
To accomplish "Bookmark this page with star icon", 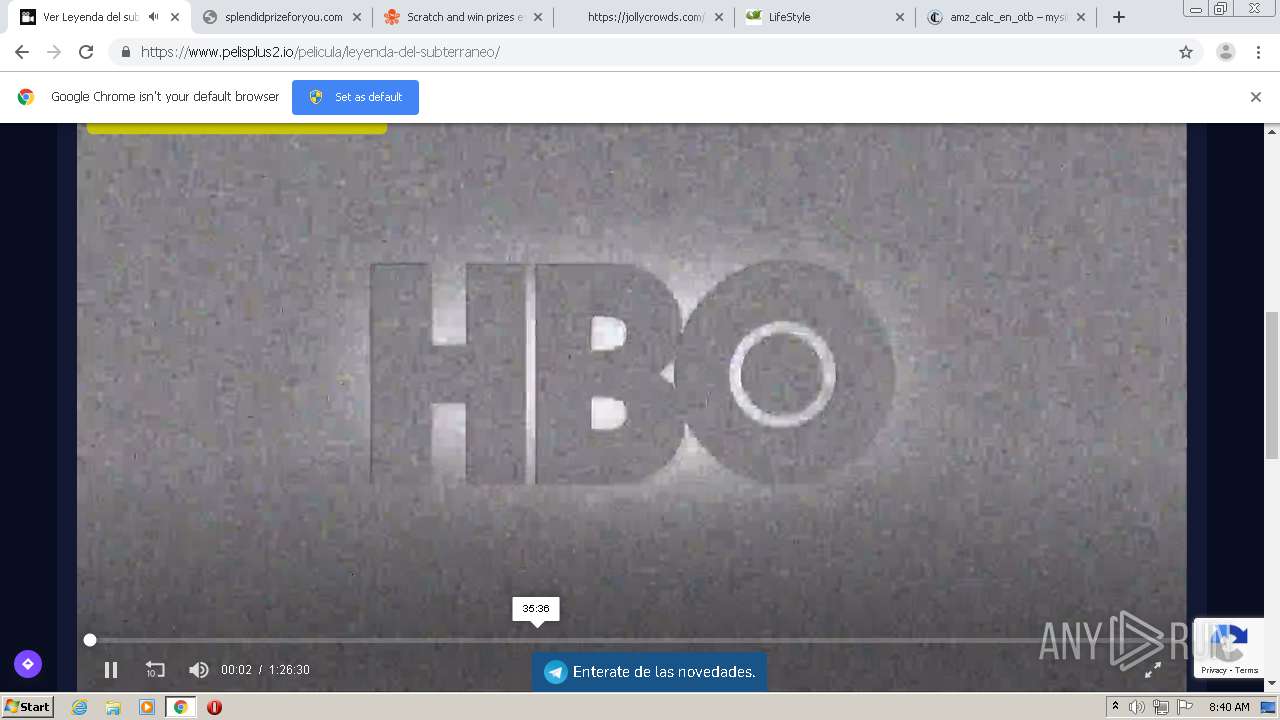I will (x=1186, y=52).
